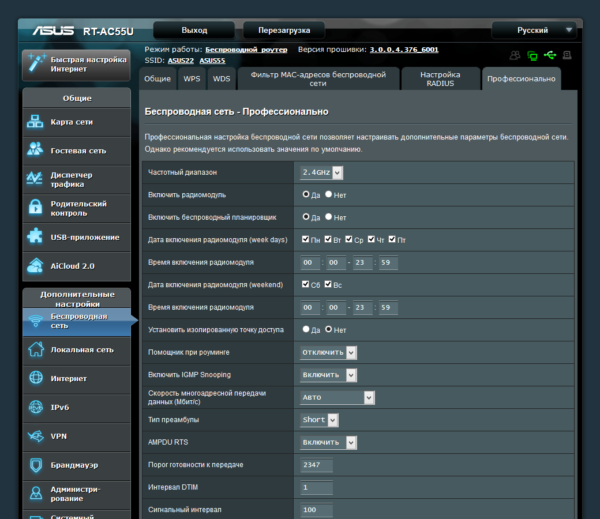The image size is (600, 519).
Task: Select Нет for Включить радиомодуль
Action: click(x=328, y=194)
